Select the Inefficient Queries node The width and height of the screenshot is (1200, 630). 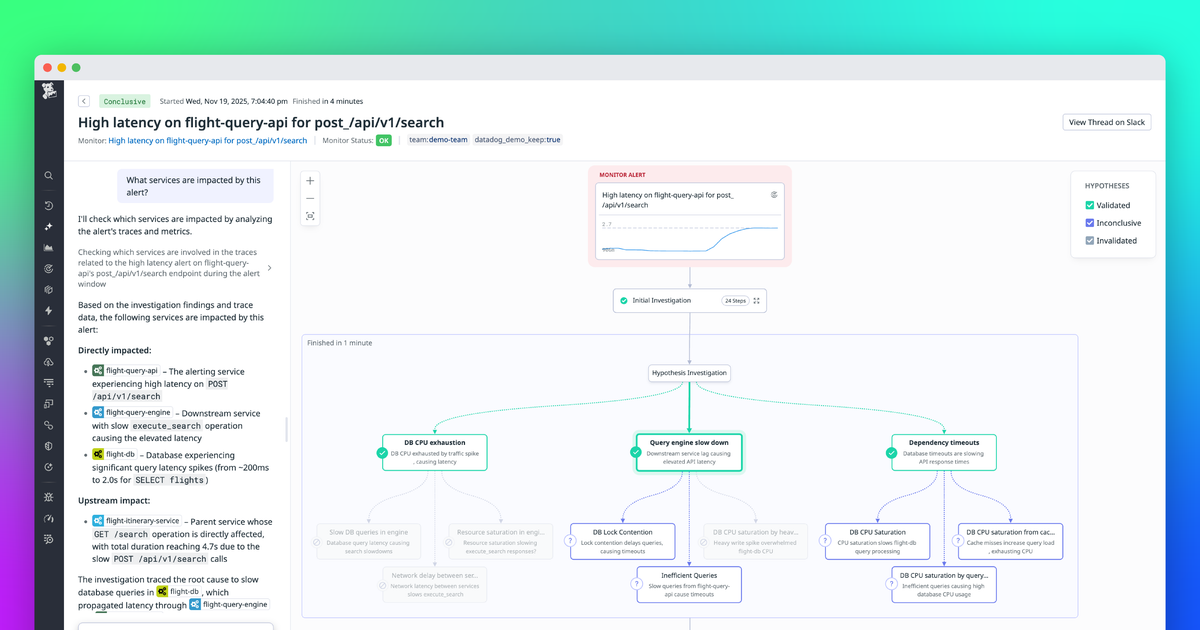pyautogui.click(x=689, y=584)
